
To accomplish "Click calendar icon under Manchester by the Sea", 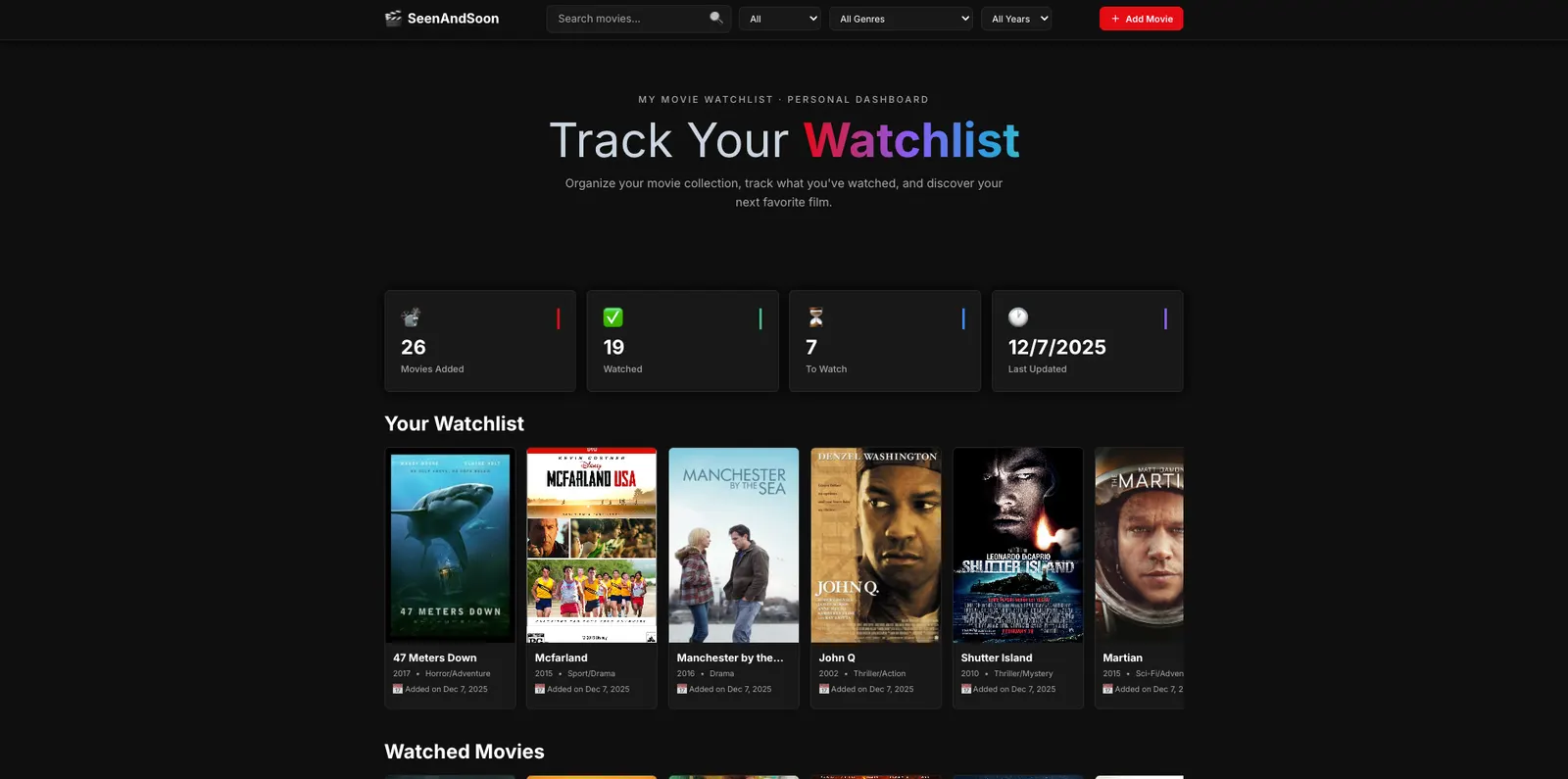I will coord(682,689).
